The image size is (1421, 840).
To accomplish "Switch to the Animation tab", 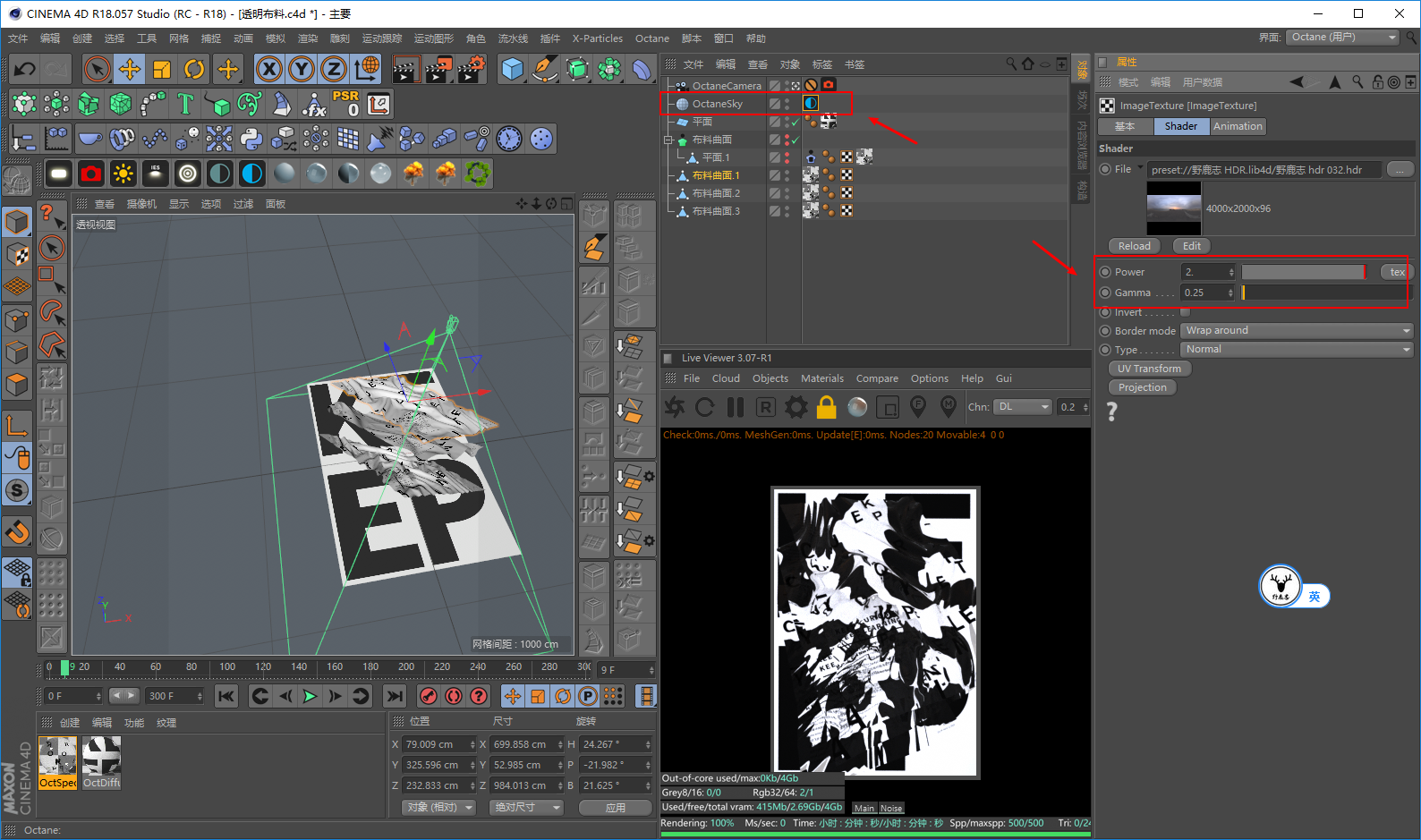I will (1238, 126).
